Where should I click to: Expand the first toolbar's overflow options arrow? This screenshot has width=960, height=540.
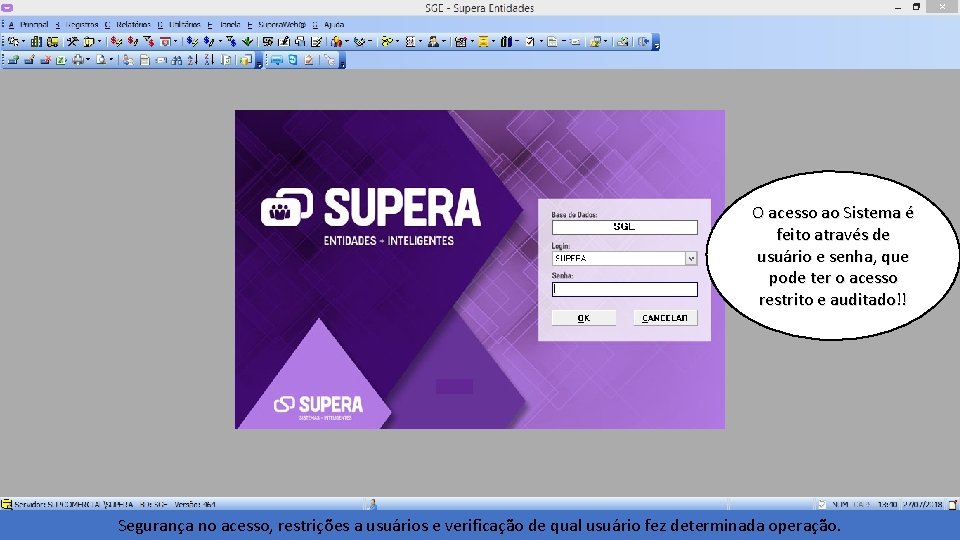656,42
